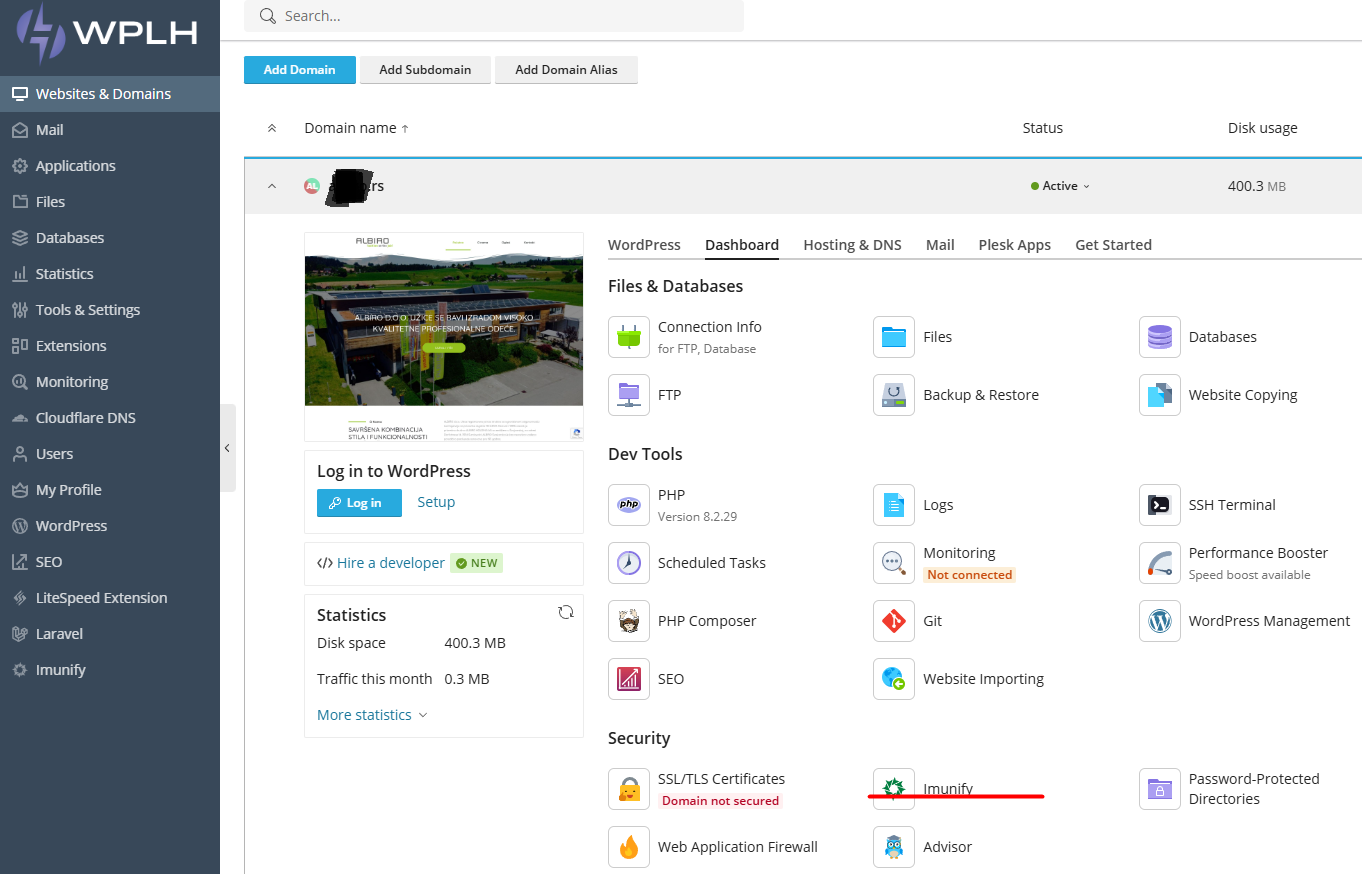Switch to the Hosting & DNS tab
The height and width of the screenshot is (874, 1362).
click(852, 245)
